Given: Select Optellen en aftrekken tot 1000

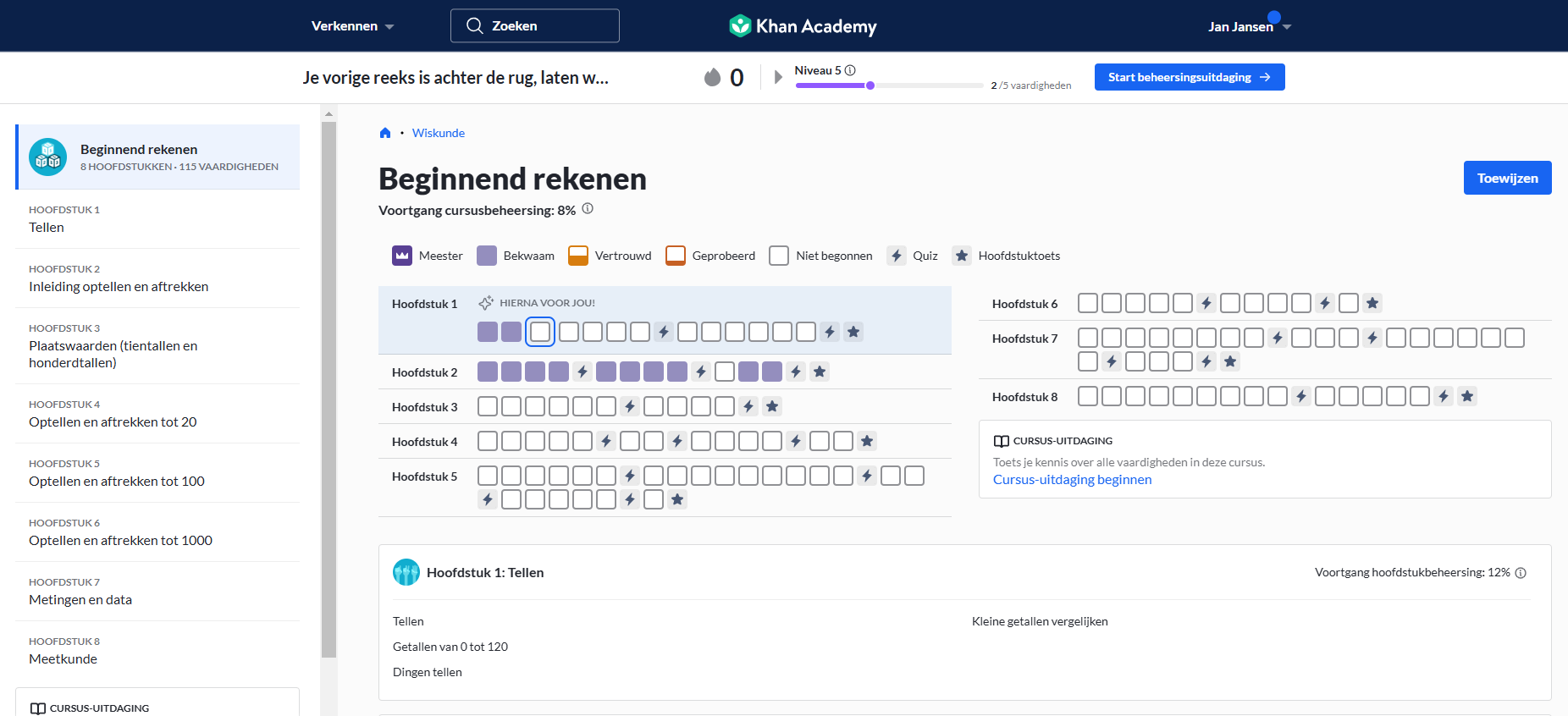Looking at the screenshot, I should point(157,532).
